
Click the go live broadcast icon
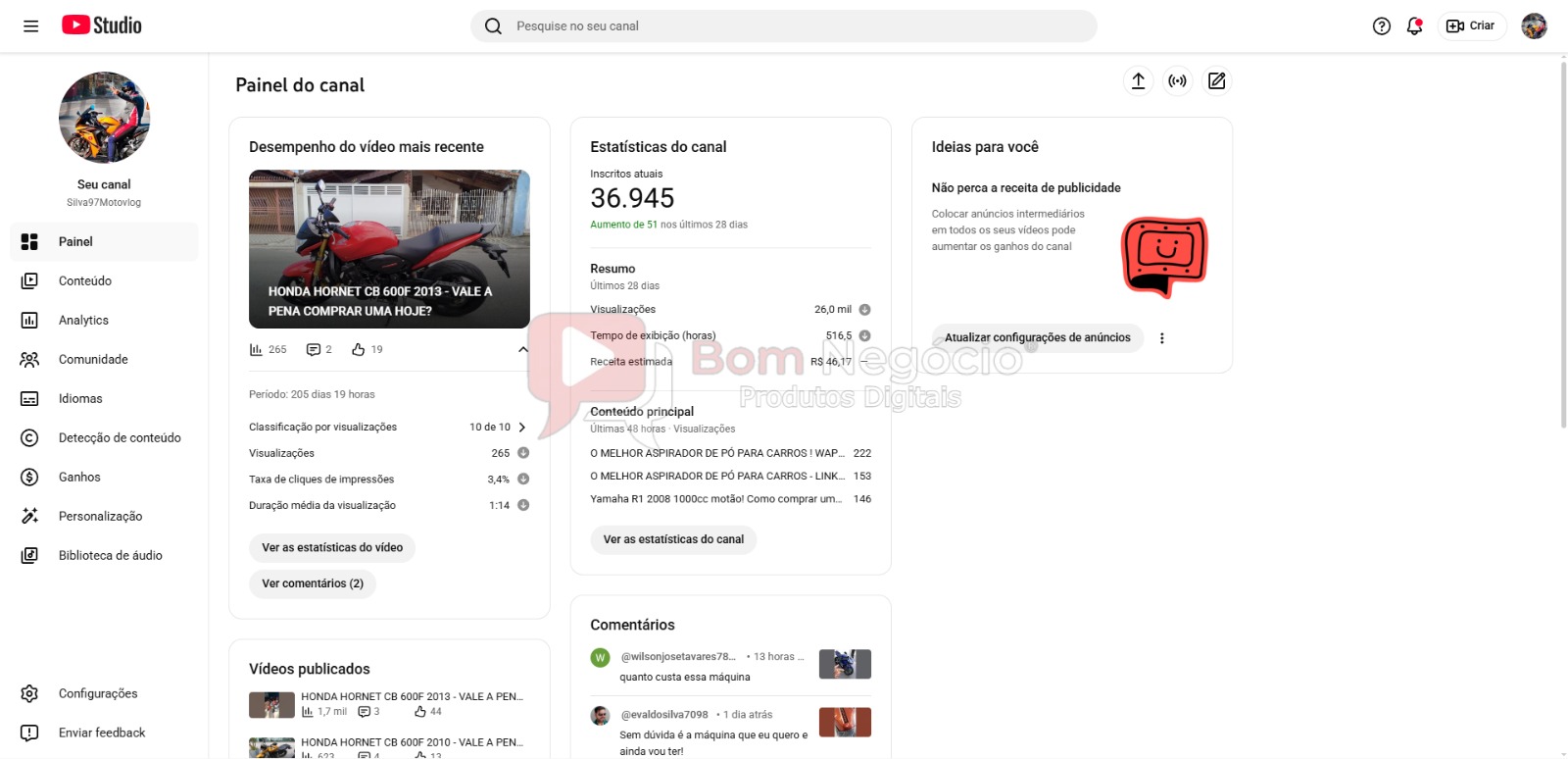click(x=1177, y=81)
